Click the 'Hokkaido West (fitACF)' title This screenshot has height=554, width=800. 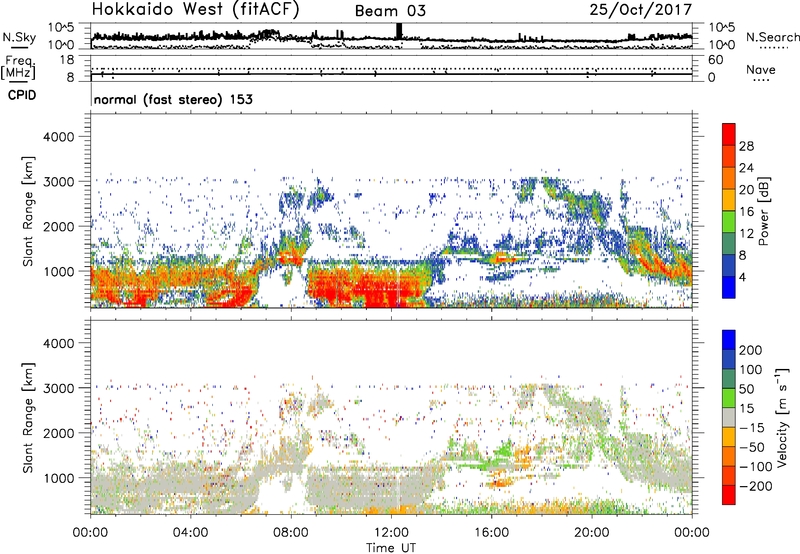point(196,10)
